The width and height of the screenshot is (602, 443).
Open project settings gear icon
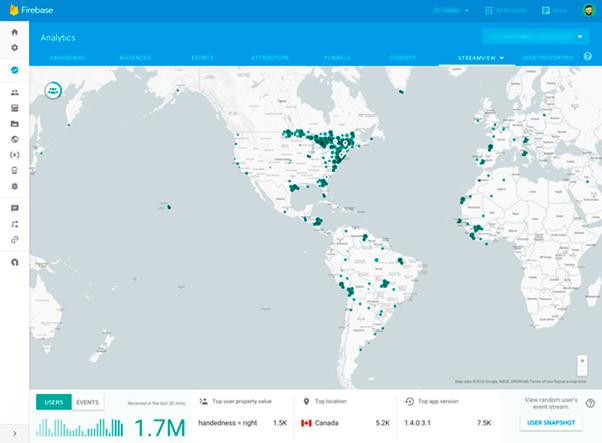(x=14, y=48)
